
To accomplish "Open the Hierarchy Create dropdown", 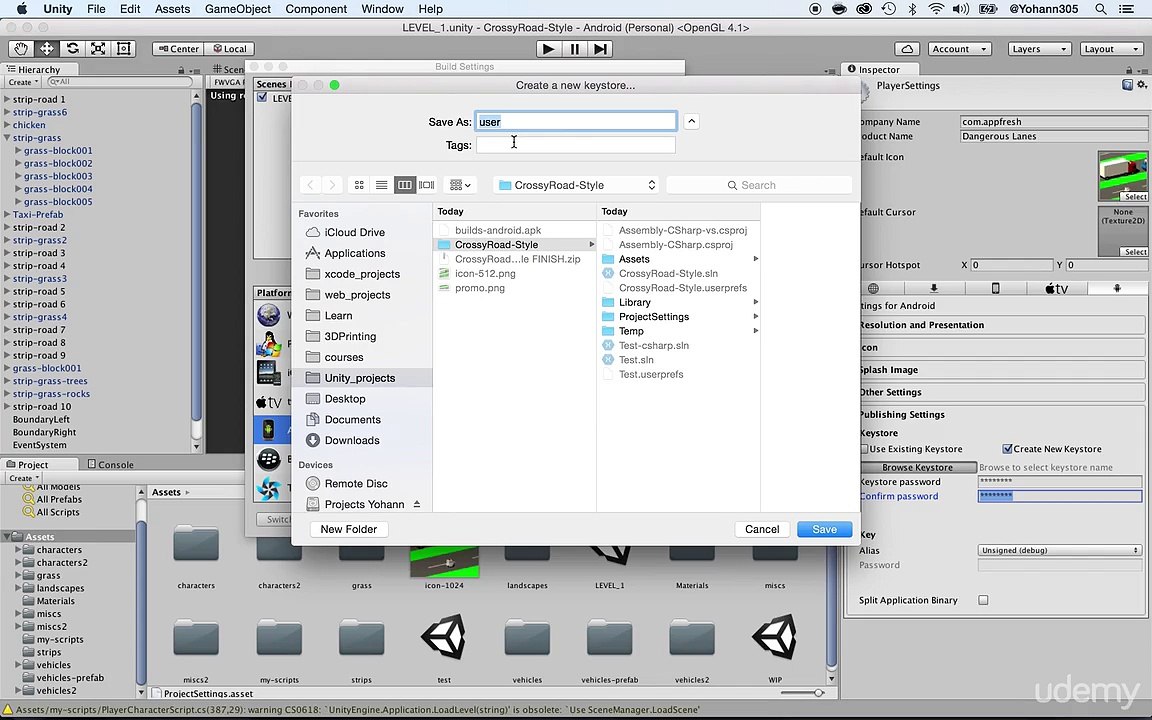I will click(23, 82).
